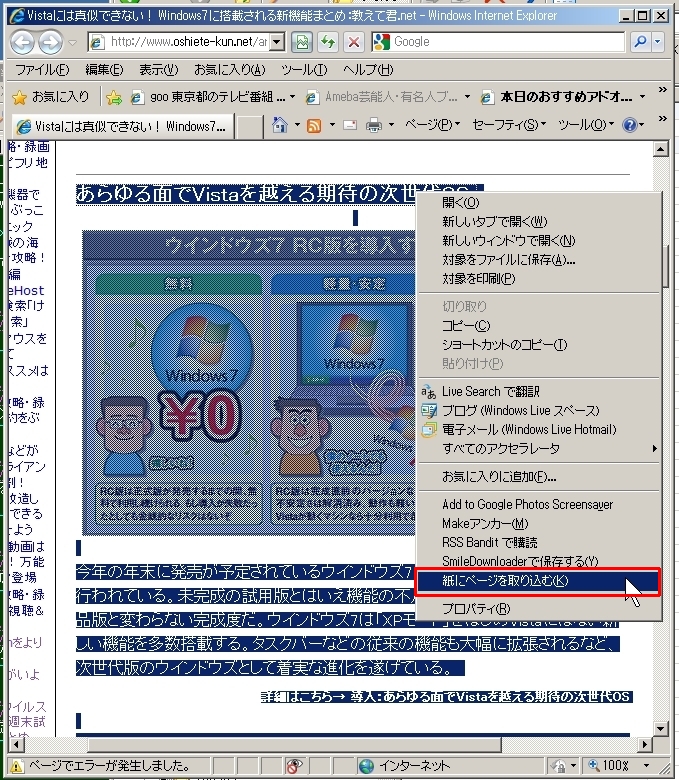The width and height of the screenshot is (679, 780).
Task: Click the Print icon
Action: tap(374, 125)
